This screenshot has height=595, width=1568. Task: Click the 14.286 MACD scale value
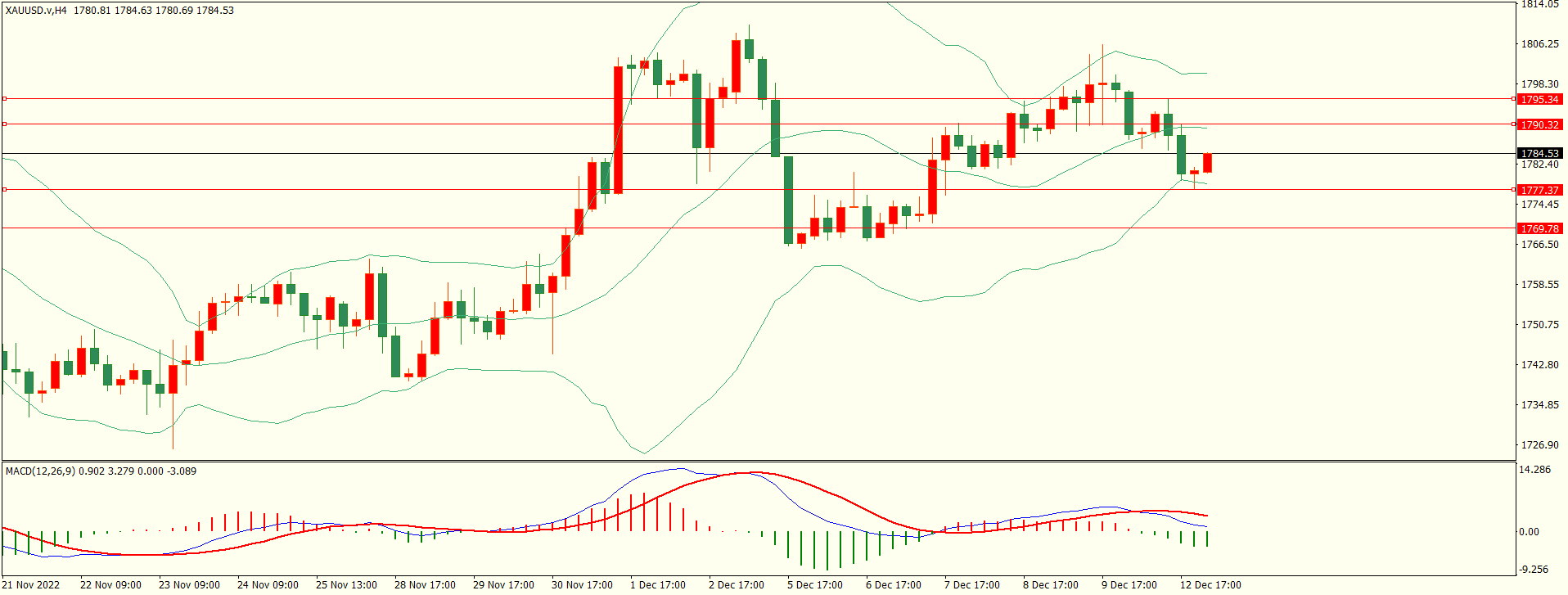point(1534,470)
